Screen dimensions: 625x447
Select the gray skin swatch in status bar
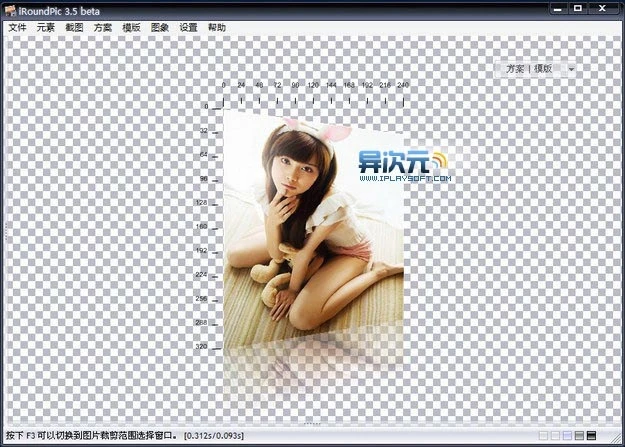(x=579, y=435)
